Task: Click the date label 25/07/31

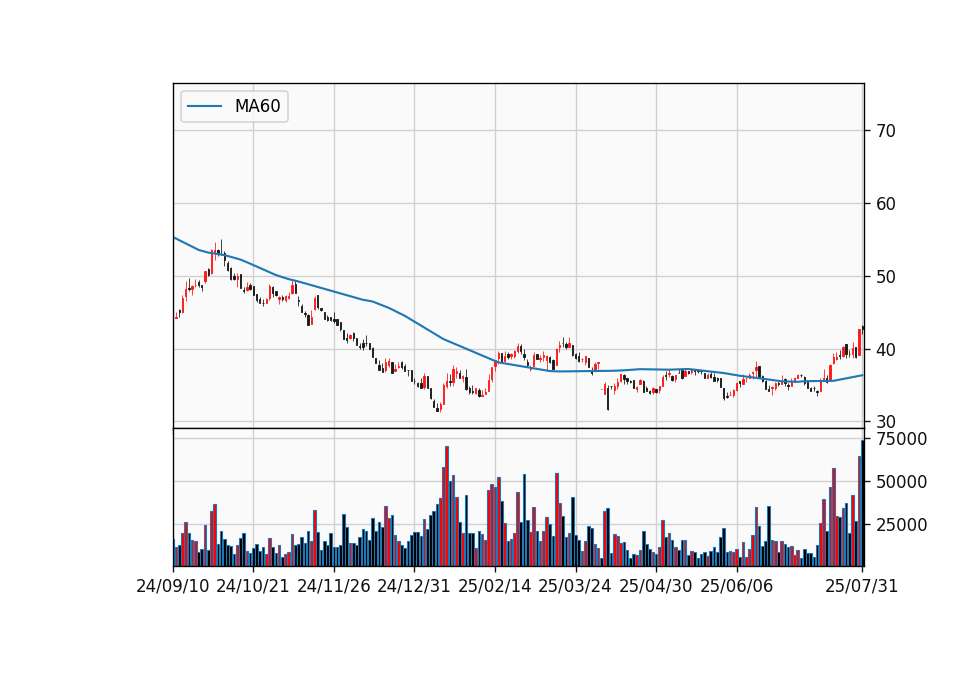Action: click(861, 586)
